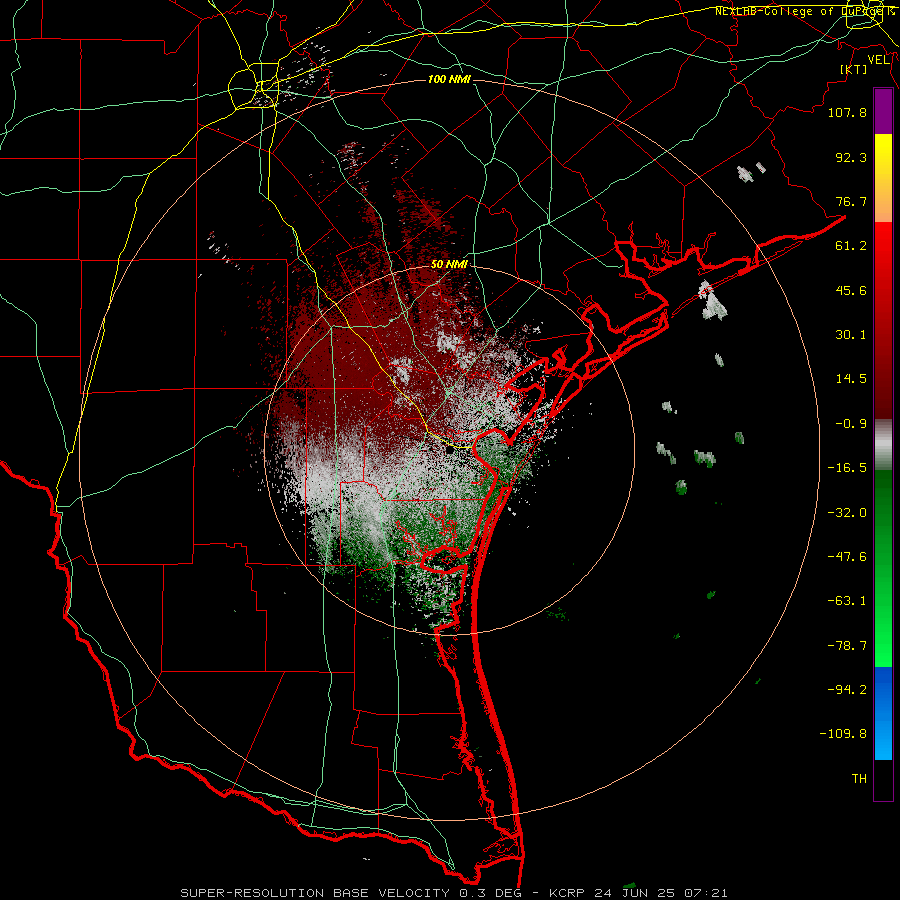Click the black TH segment of the velocity bar
Image resolution: width=900 pixels, height=900 pixels.
tap(883, 779)
